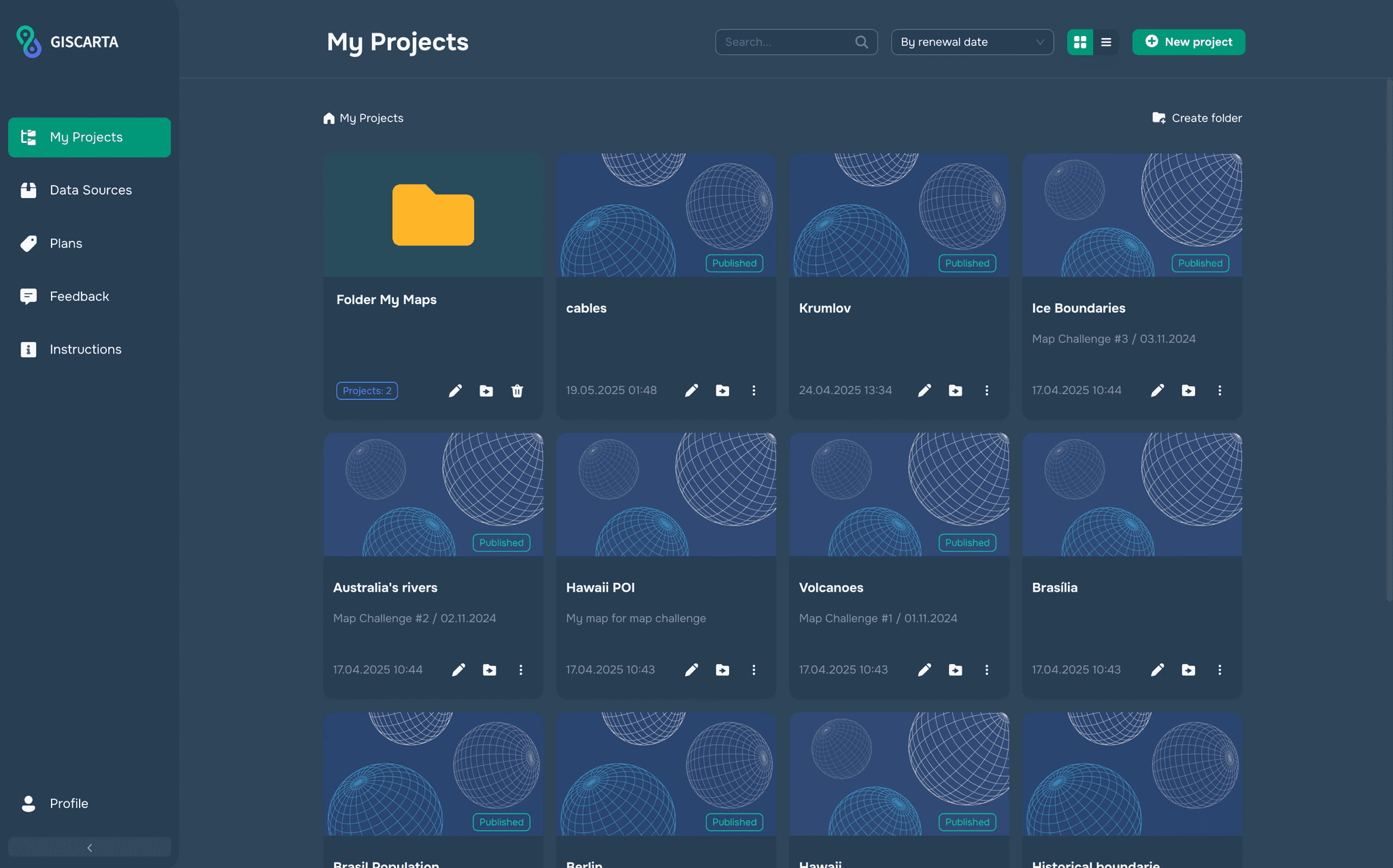Click the vertical page scrollbar
The height and width of the screenshot is (868, 1393).
tap(1388, 340)
